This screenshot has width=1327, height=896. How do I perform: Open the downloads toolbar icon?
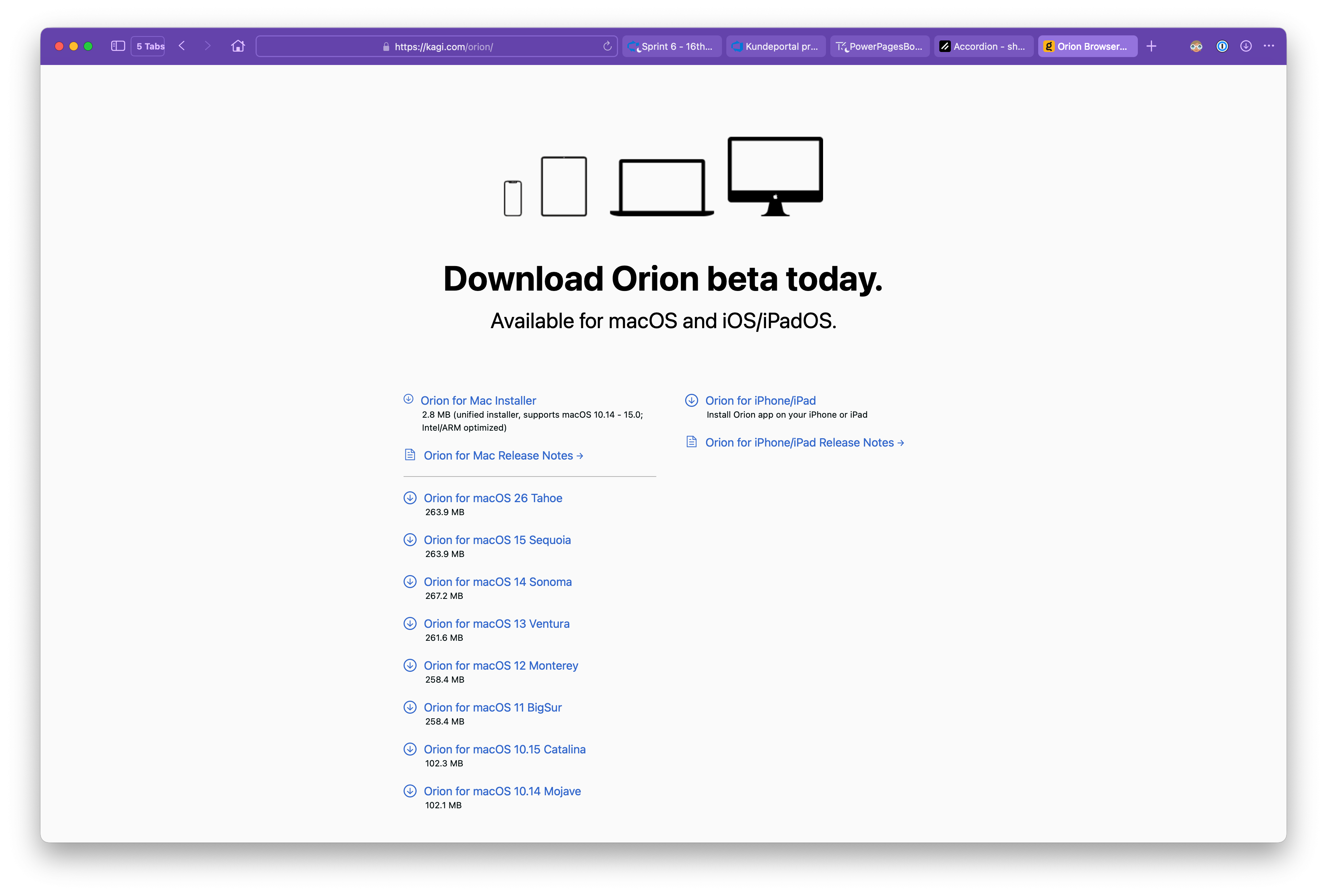[x=1246, y=46]
